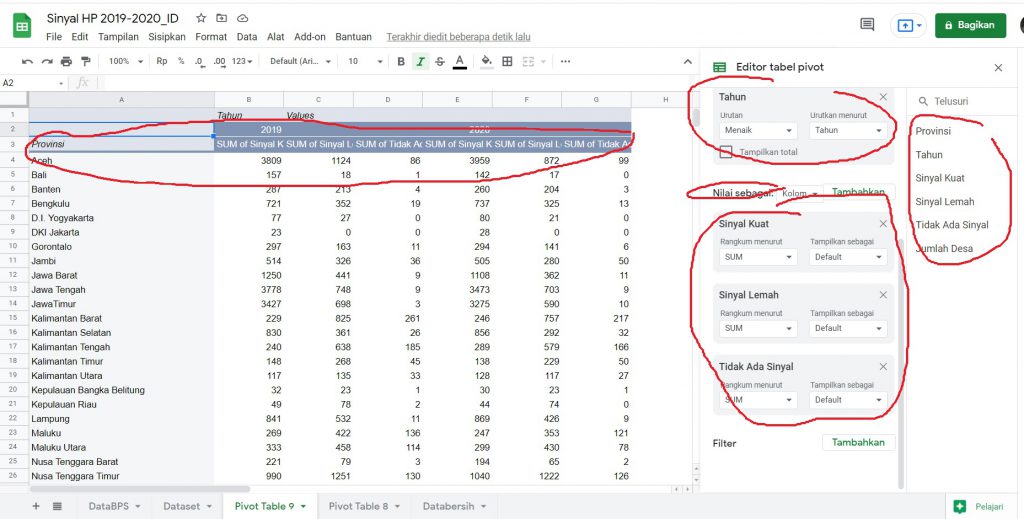
Task: Show more toolbar options
Action: [x=566, y=61]
